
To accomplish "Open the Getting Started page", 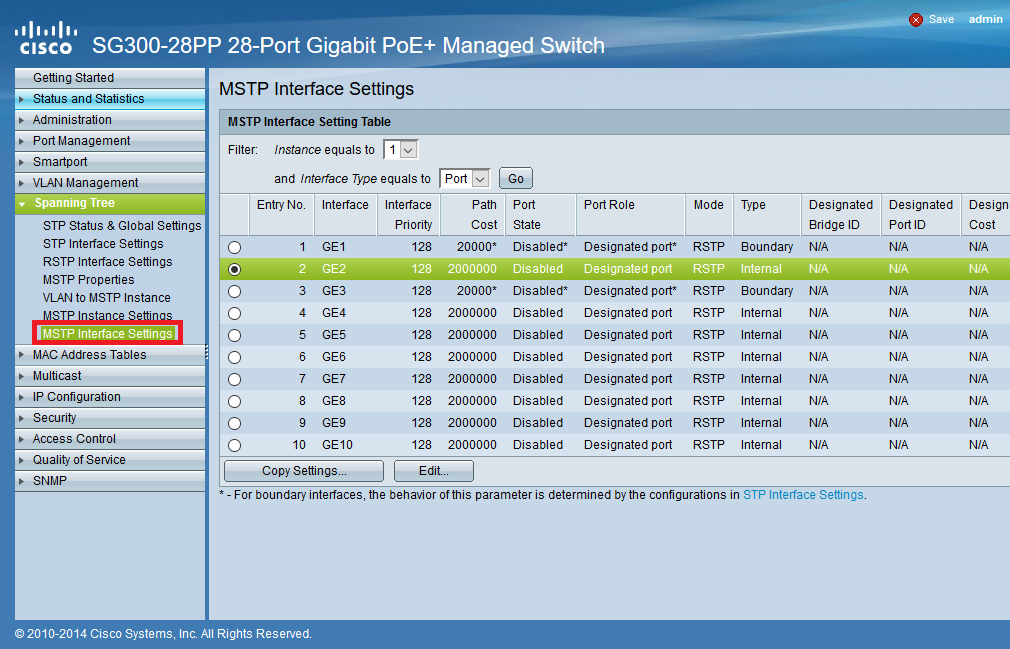I will (x=110, y=77).
